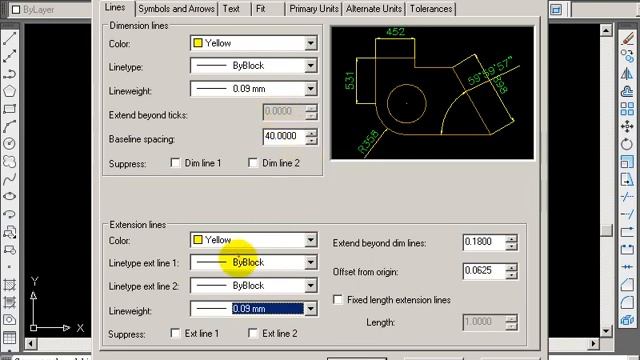Select the Line tool in draw toolbar

coord(9,38)
